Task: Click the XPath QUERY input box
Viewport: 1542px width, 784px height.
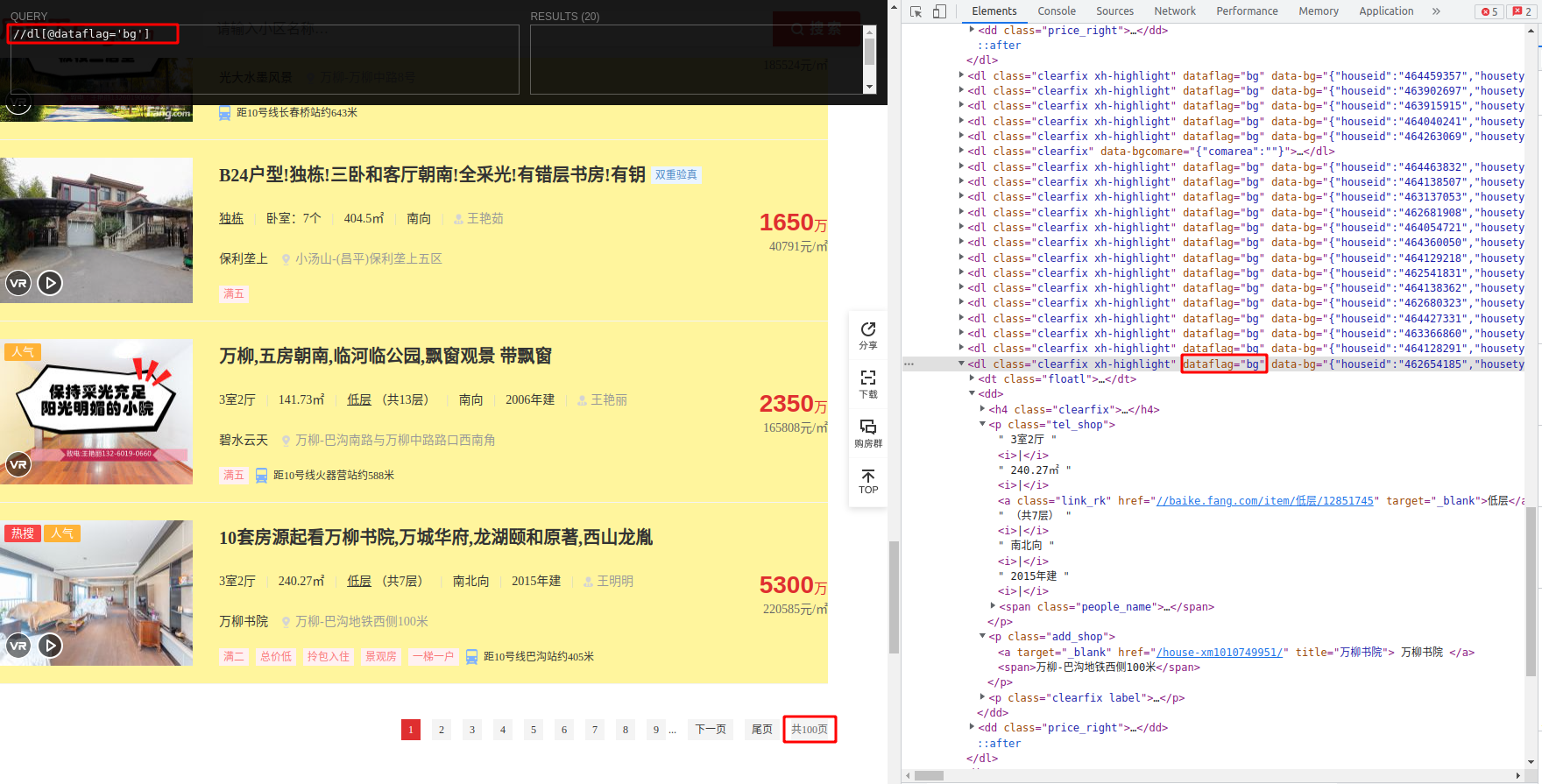Action: click(x=265, y=60)
